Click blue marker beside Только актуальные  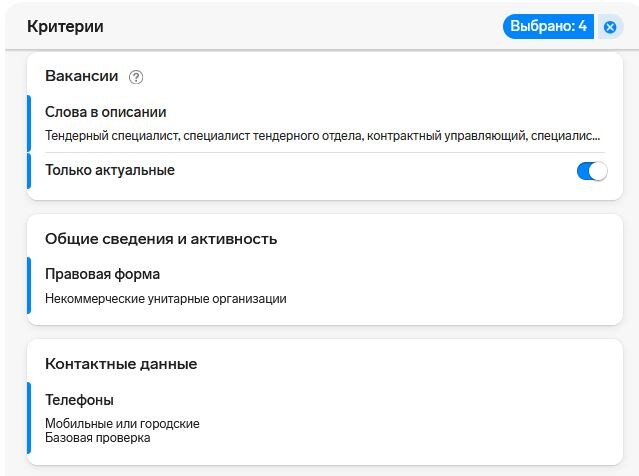(x=29, y=171)
